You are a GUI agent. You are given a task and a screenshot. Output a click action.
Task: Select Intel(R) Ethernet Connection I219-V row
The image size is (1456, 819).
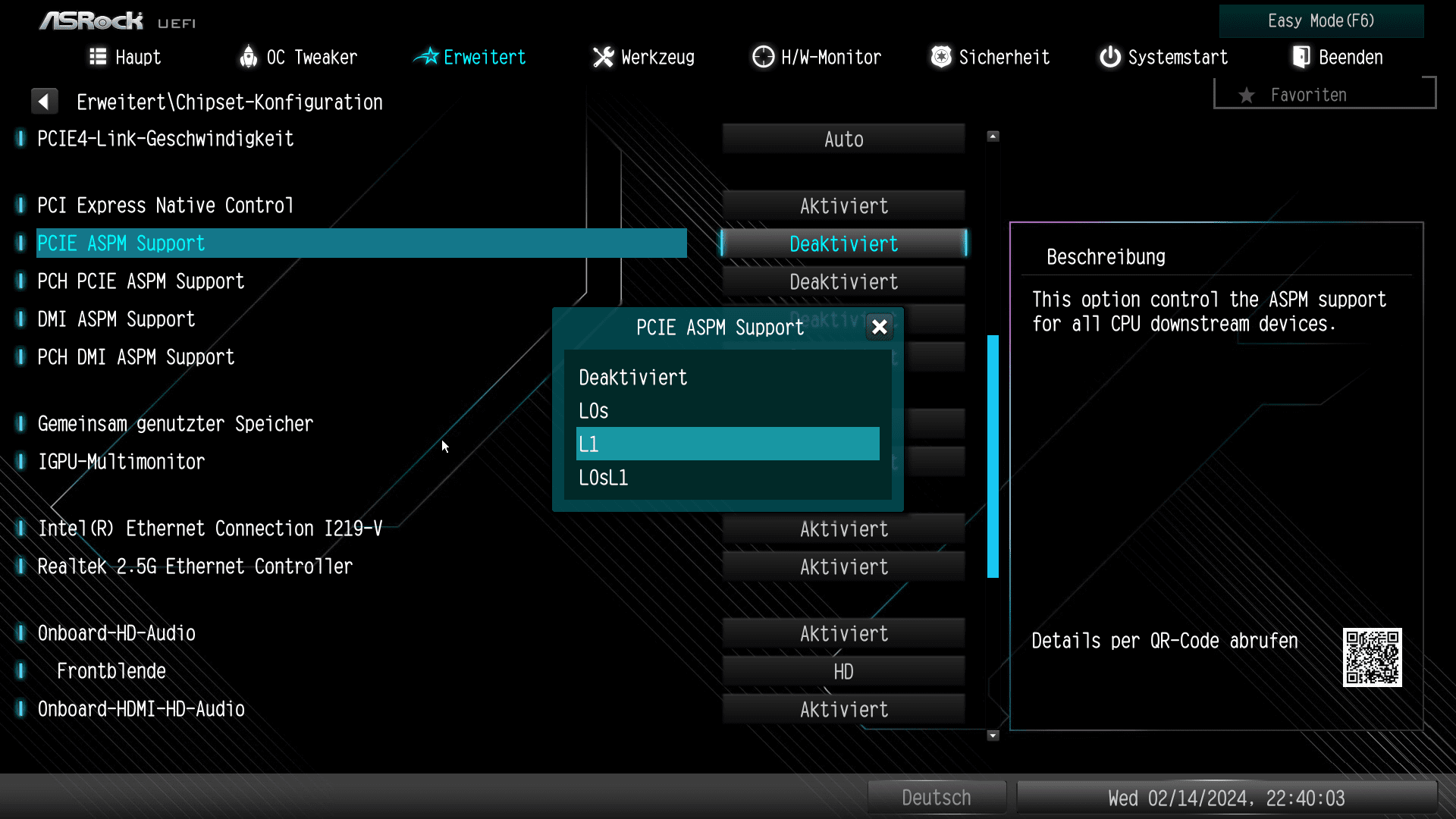[362, 529]
